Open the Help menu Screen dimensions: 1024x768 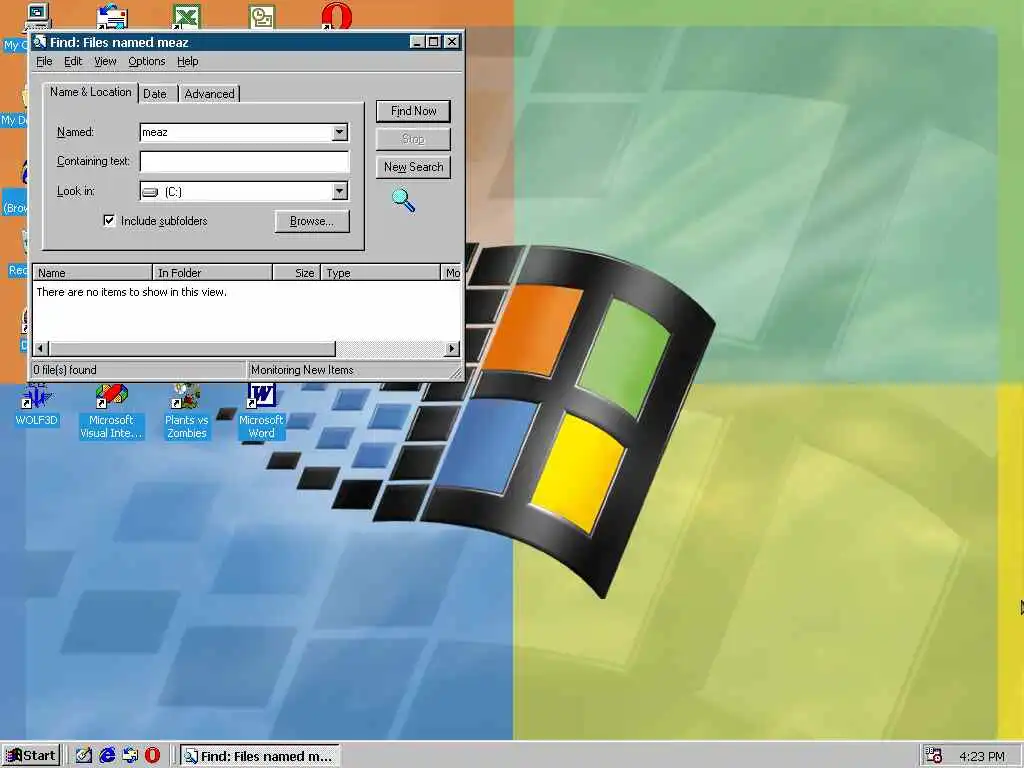pos(187,61)
